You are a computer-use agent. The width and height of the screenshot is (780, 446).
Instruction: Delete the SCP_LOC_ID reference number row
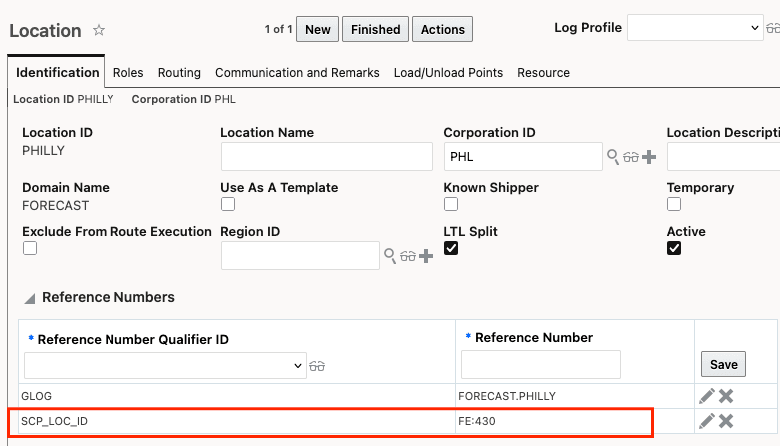point(726,421)
